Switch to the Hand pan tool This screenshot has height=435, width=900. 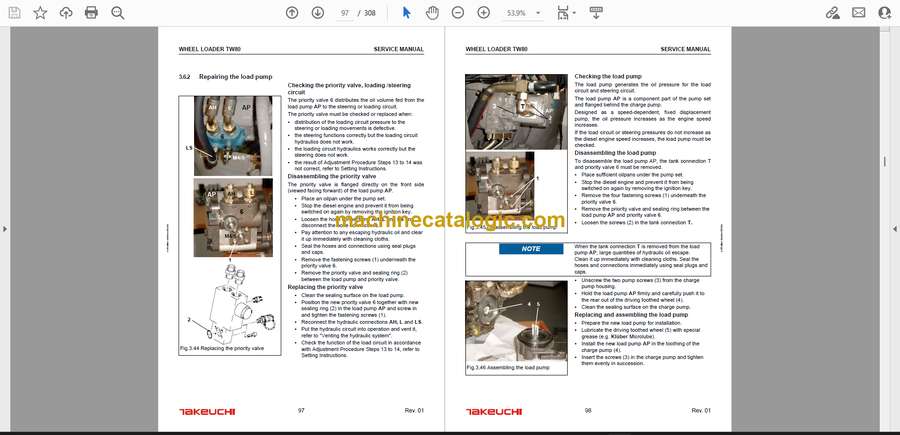[432, 13]
